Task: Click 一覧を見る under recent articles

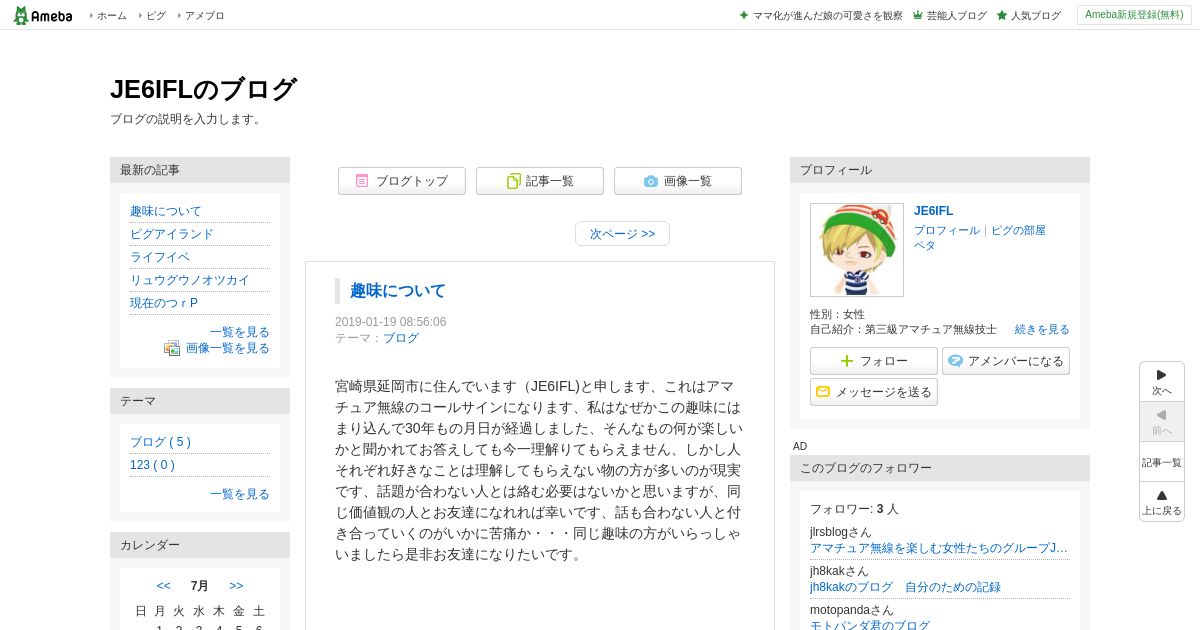Action: (x=240, y=332)
